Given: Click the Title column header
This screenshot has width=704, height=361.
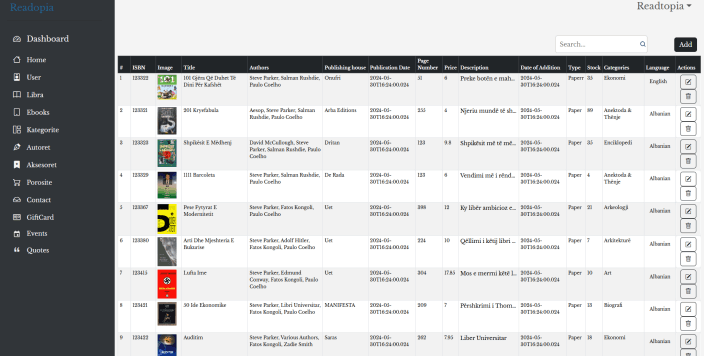Looking at the screenshot, I should [x=189, y=67].
